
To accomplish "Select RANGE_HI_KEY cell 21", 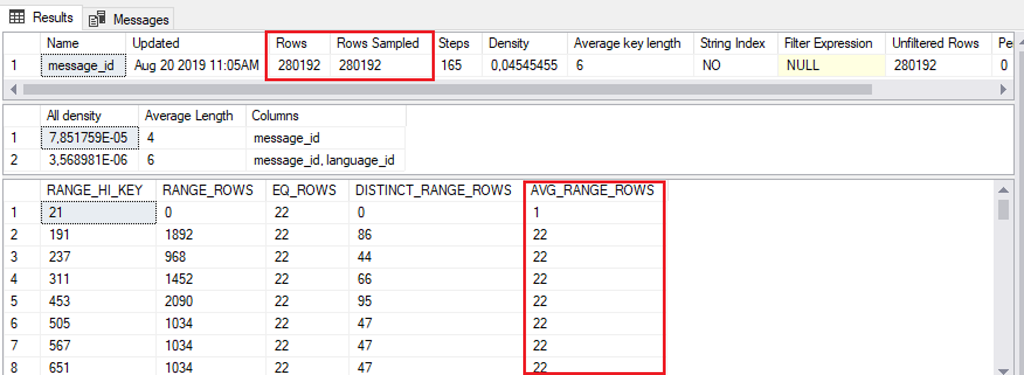I will [98, 212].
